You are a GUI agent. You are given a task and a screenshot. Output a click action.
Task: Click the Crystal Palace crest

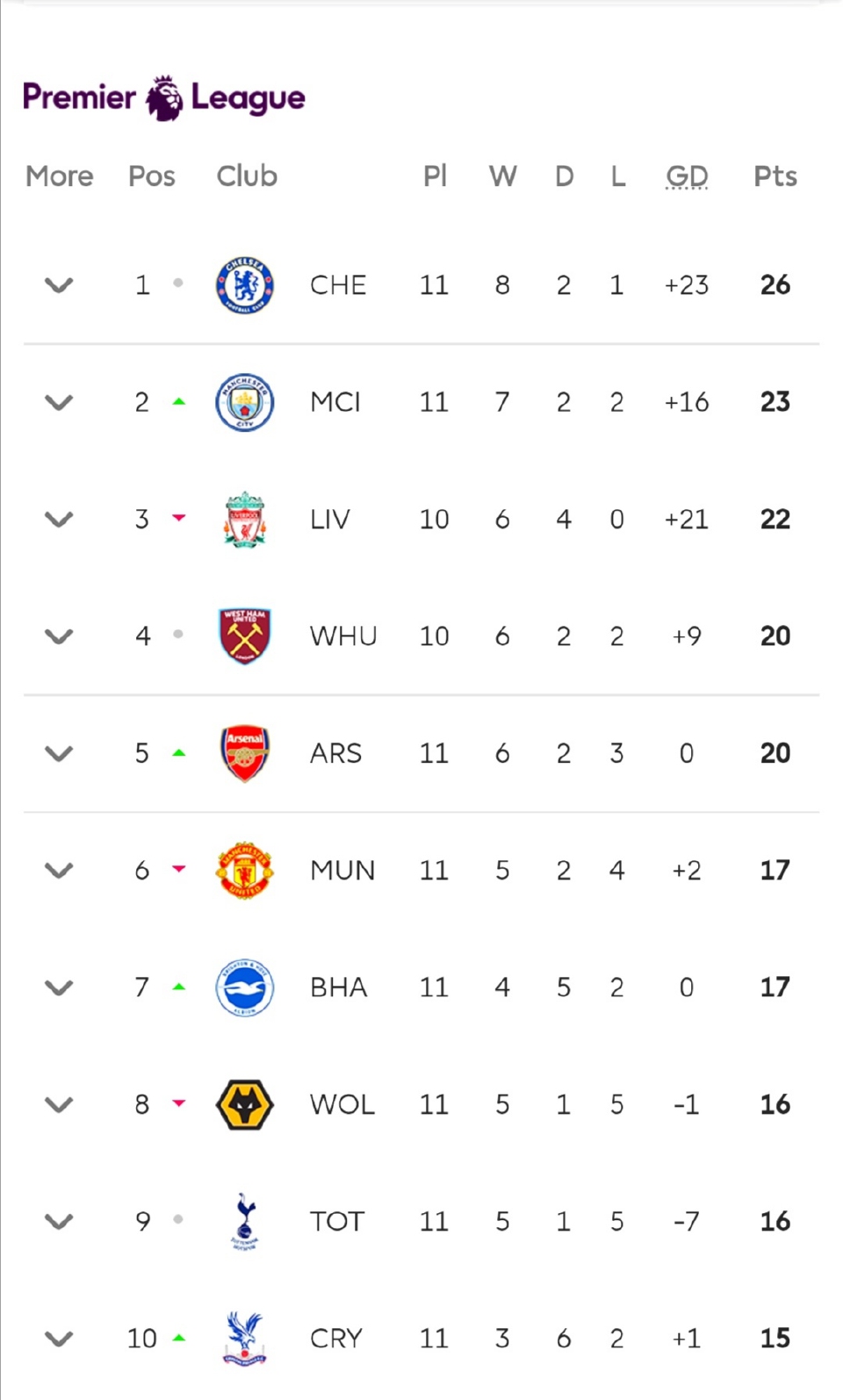pos(244,1339)
